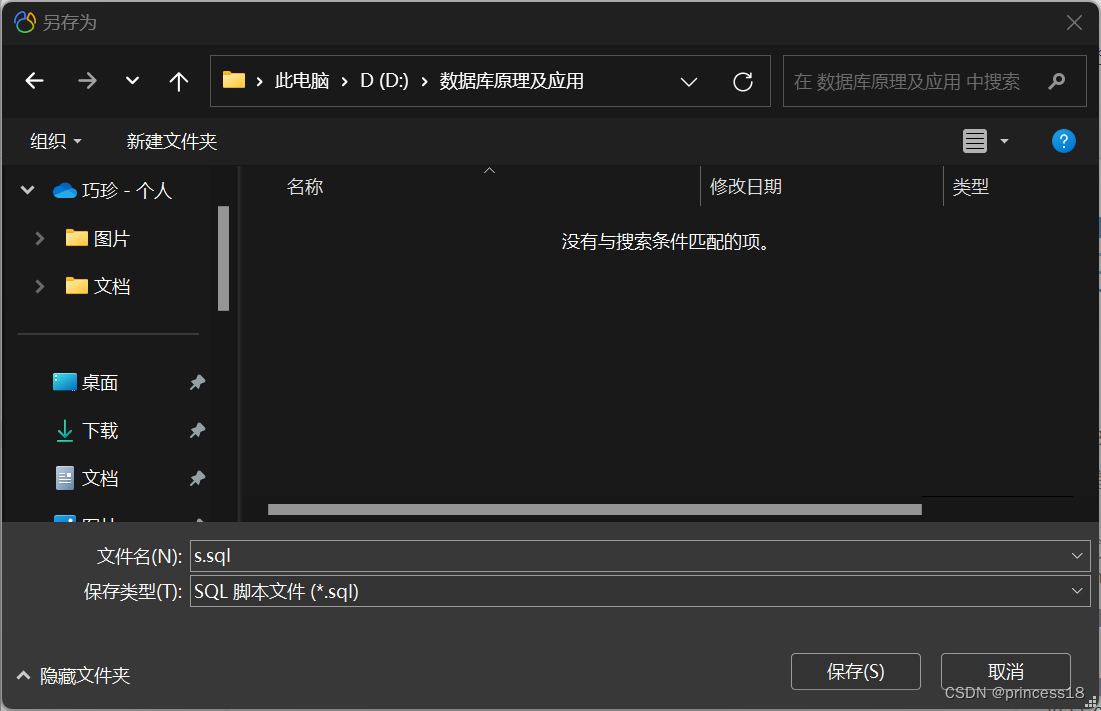Expand the 文档 folder in sidebar

click(39, 286)
